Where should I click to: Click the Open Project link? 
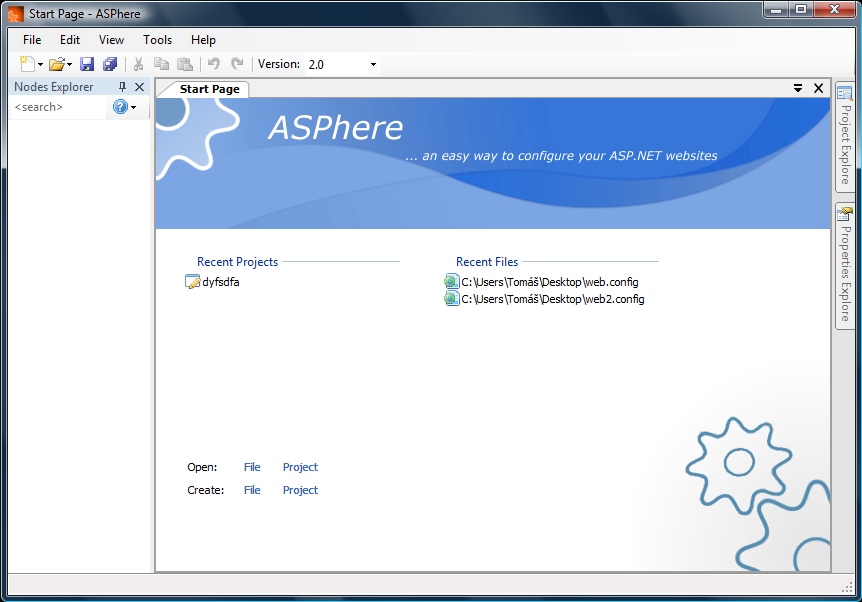[x=300, y=467]
